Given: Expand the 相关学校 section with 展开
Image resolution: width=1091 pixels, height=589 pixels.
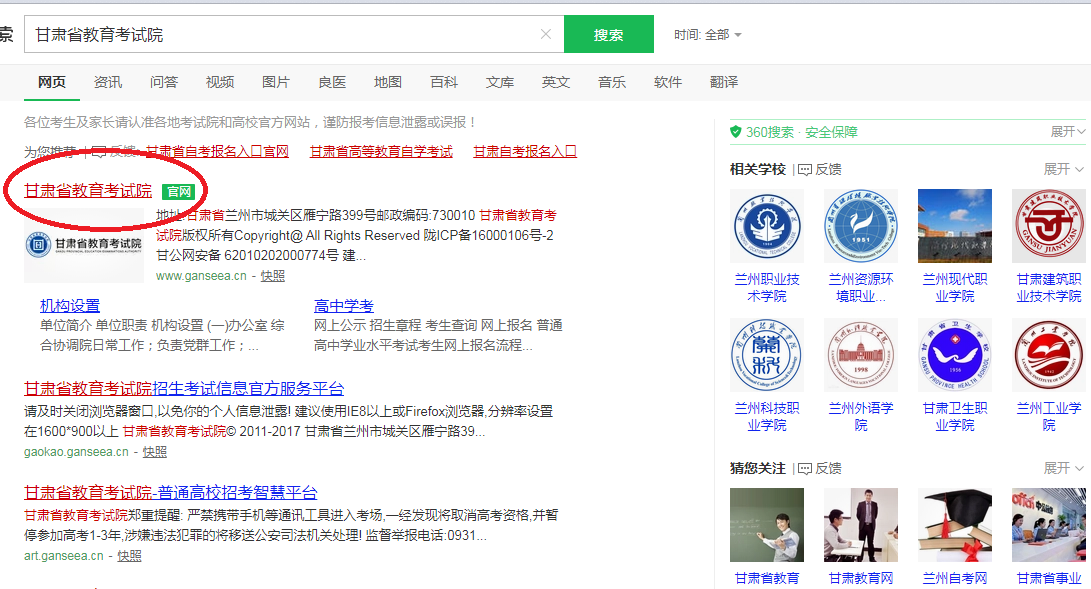Looking at the screenshot, I should 1064,169.
